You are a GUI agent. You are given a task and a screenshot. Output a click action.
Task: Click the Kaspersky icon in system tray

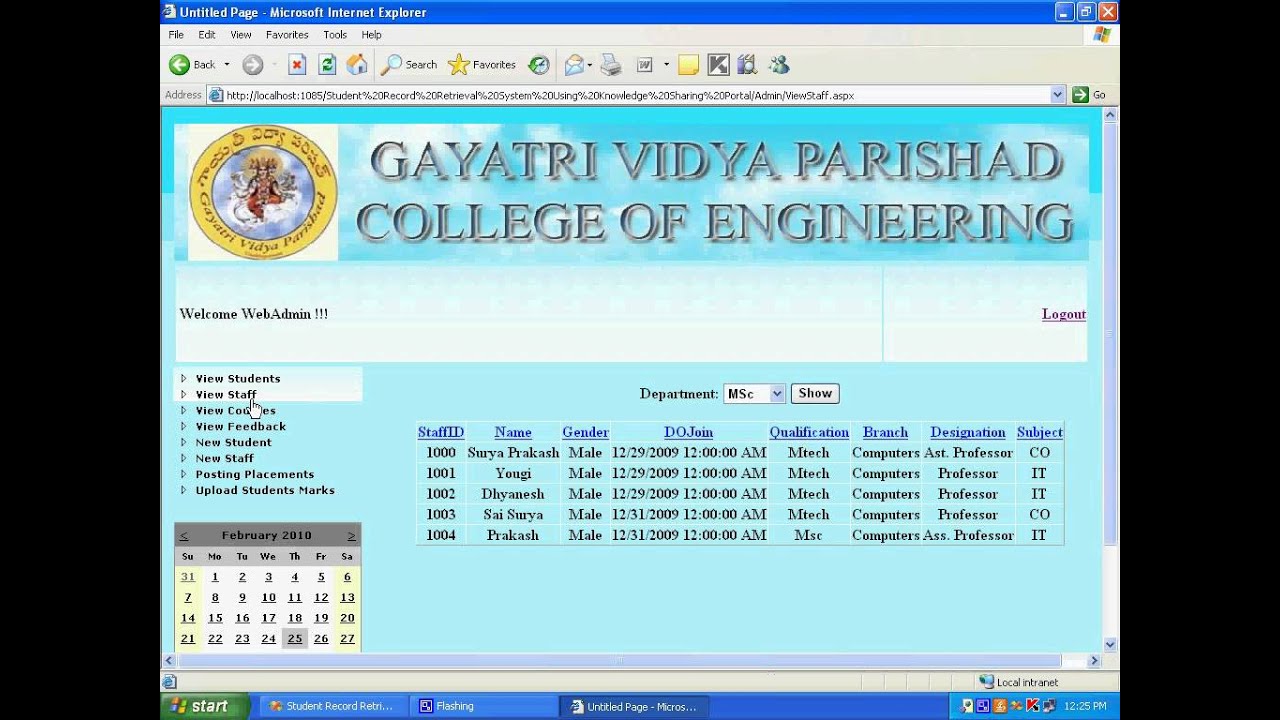pos(1033,706)
